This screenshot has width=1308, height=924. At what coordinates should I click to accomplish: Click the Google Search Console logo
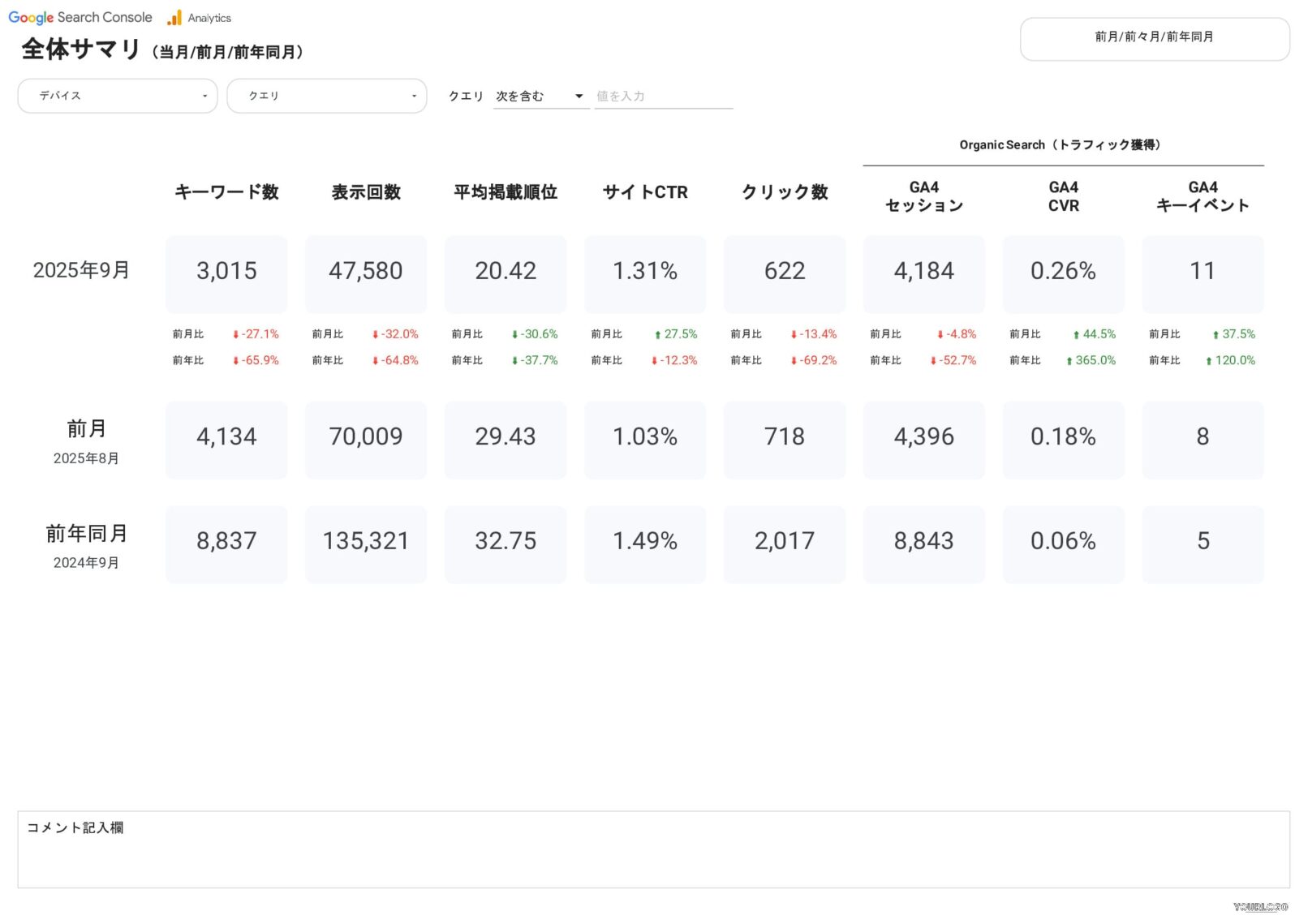click(80, 17)
